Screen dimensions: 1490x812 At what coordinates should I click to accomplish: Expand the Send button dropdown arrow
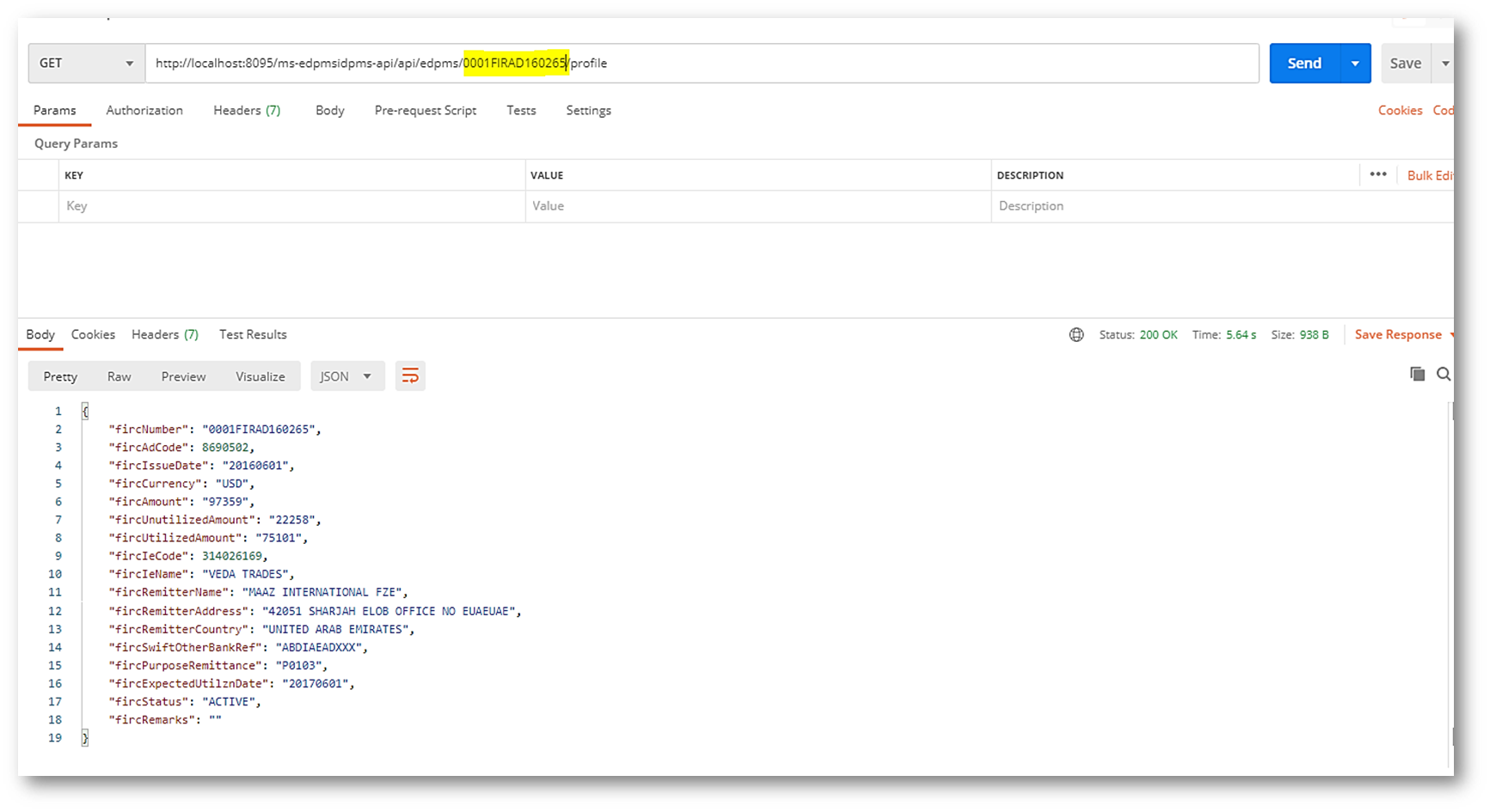tap(1355, 64)
